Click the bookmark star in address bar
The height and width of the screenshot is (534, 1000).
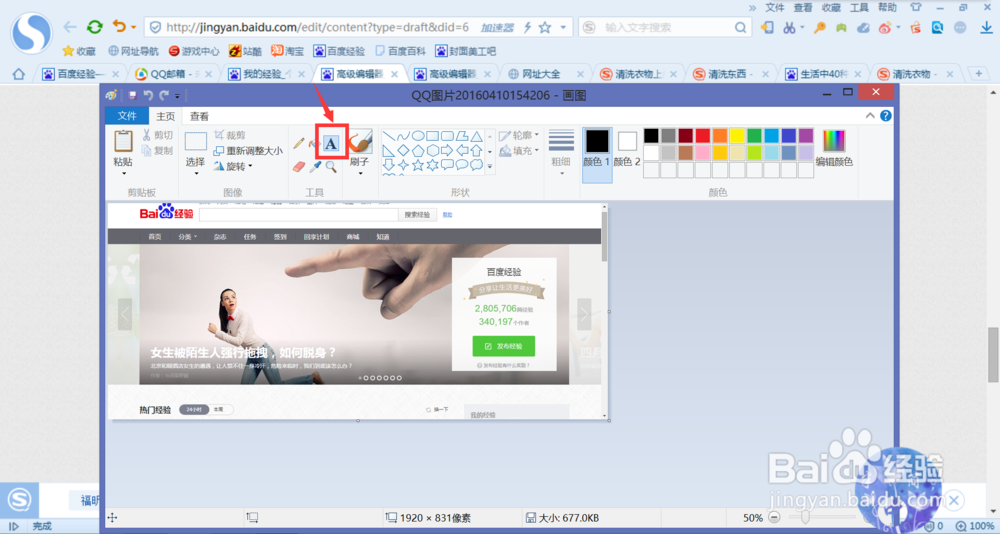tap(545, 27)
